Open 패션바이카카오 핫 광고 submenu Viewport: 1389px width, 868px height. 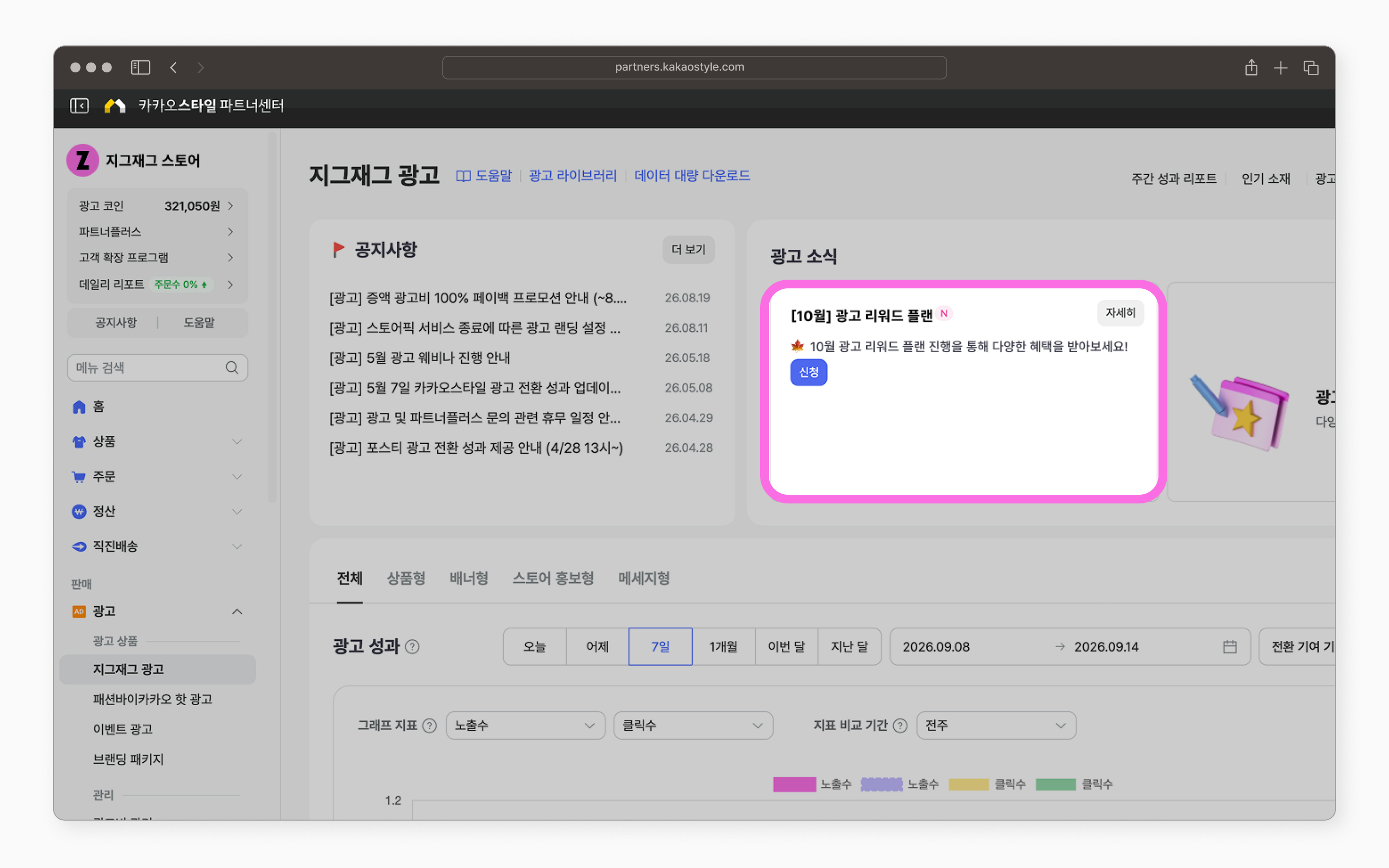(x=153, y=699)
